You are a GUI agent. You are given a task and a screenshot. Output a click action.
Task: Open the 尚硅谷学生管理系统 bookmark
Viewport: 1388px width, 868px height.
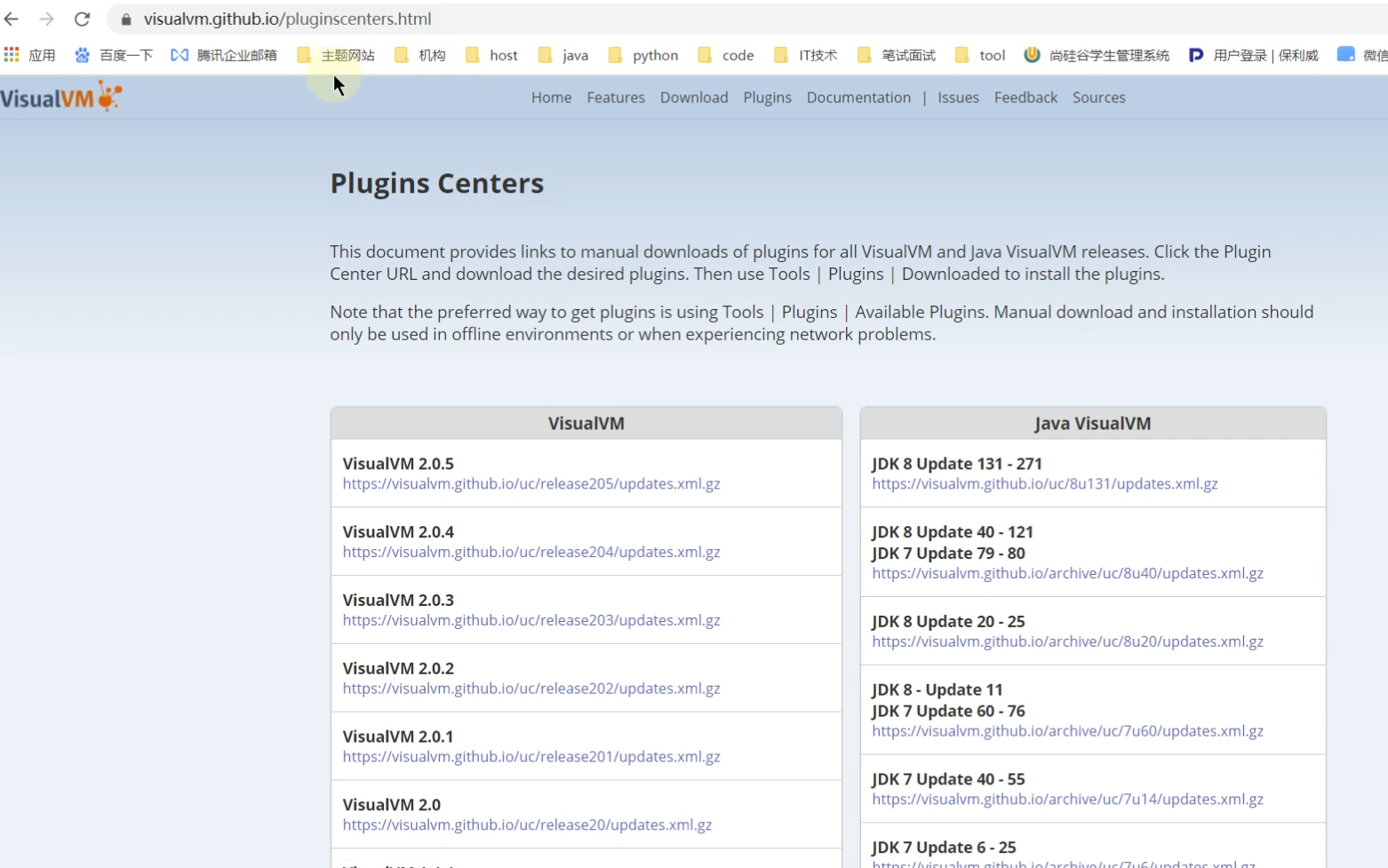click(x=1097, y=55)
